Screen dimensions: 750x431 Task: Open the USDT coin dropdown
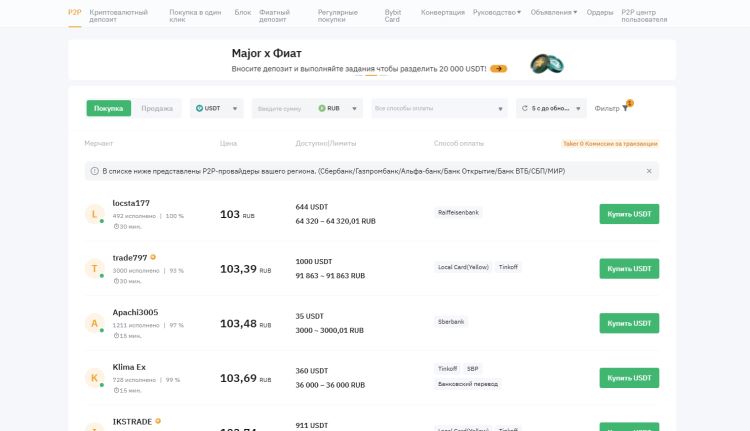point(217,108)
